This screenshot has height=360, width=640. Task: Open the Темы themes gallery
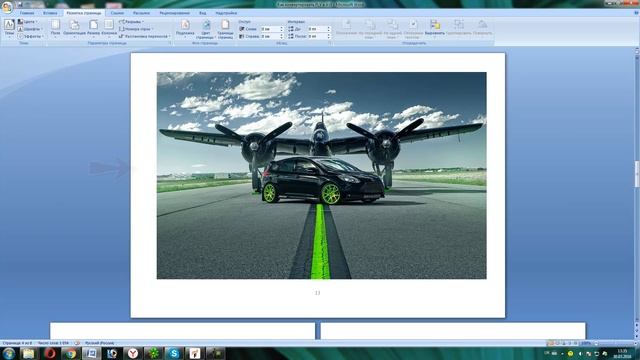tap(9, 28)
